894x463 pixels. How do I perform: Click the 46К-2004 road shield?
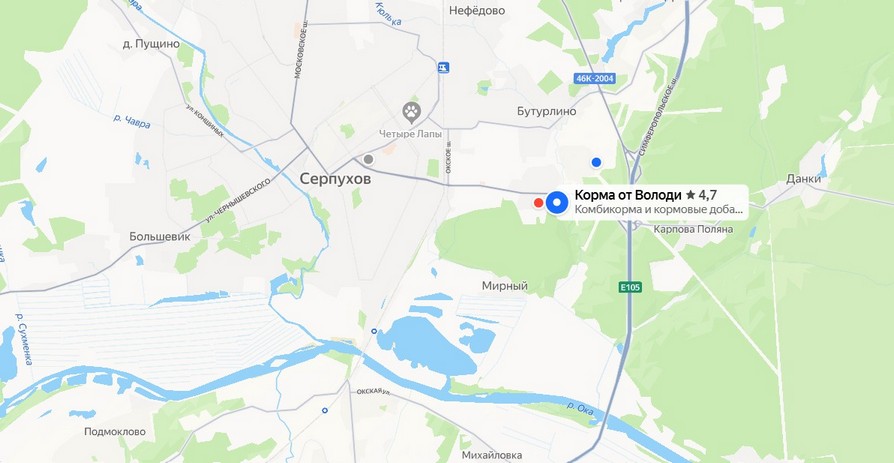pos(595,78)
